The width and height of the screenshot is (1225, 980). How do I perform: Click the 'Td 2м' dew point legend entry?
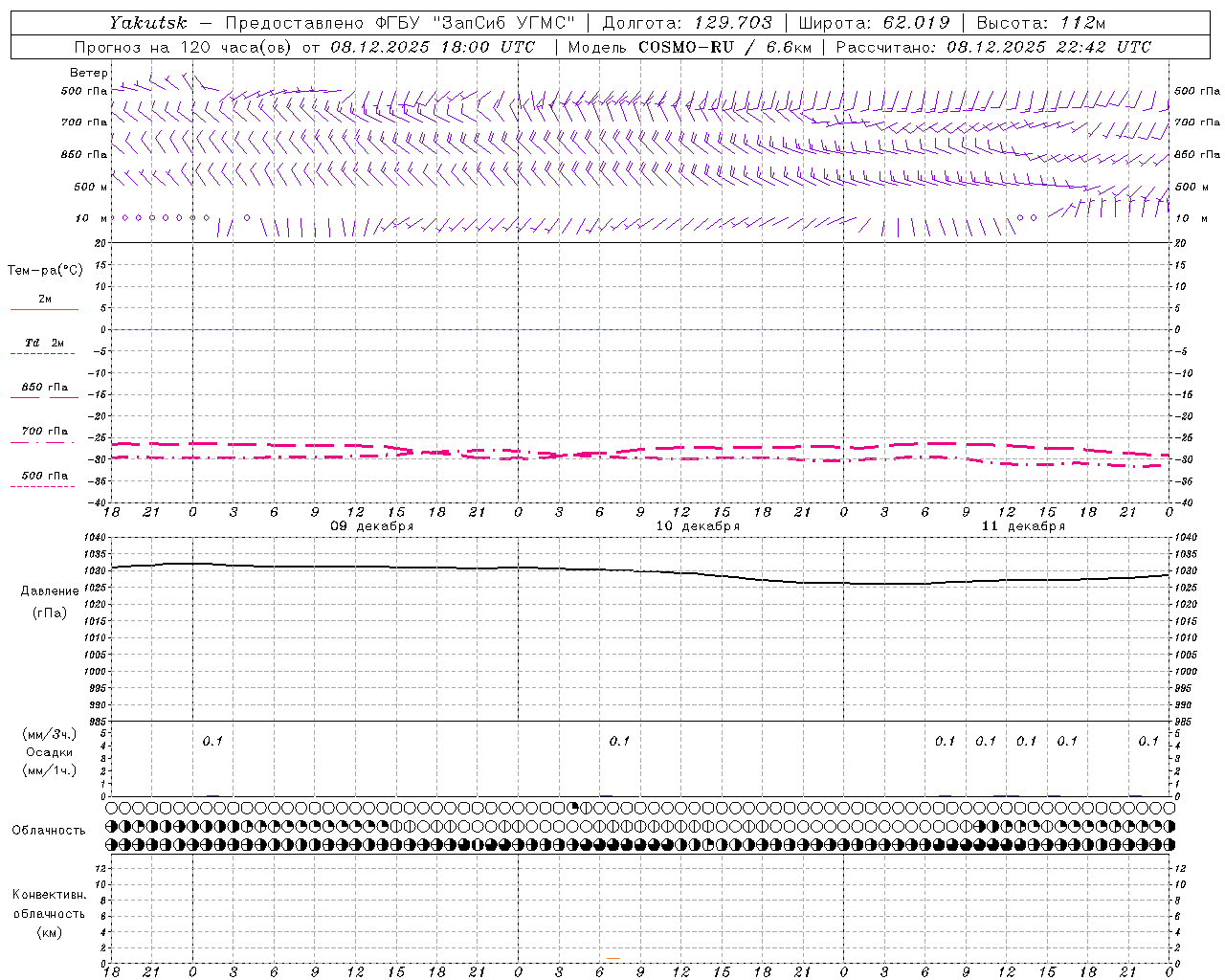44,343
